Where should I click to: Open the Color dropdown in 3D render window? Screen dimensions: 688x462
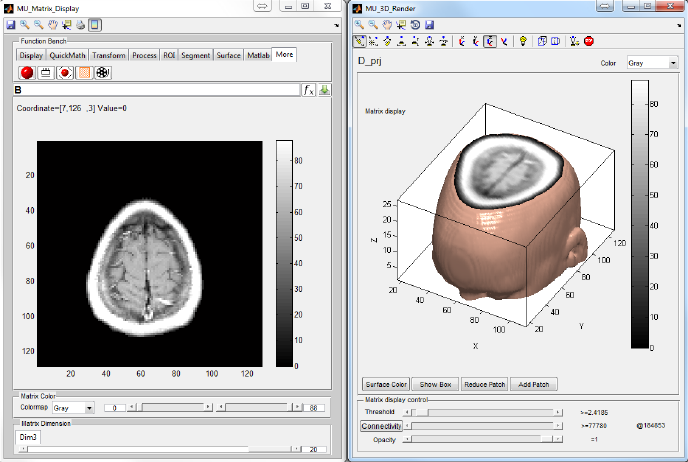click(651, 62)
